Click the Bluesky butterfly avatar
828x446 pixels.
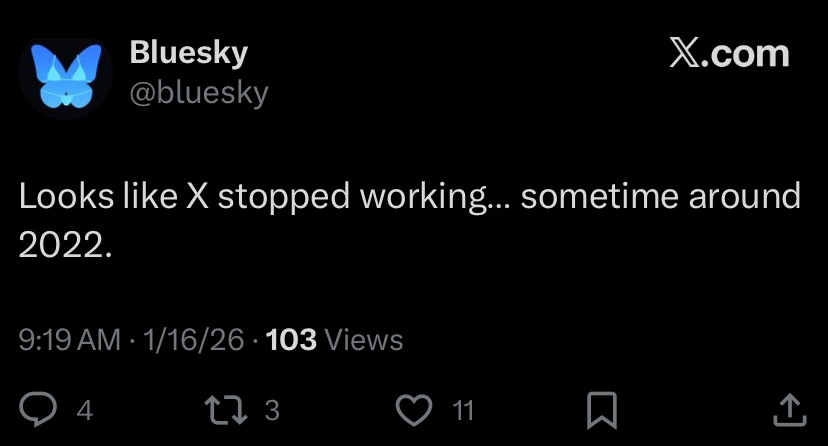(x=66, y=76)
